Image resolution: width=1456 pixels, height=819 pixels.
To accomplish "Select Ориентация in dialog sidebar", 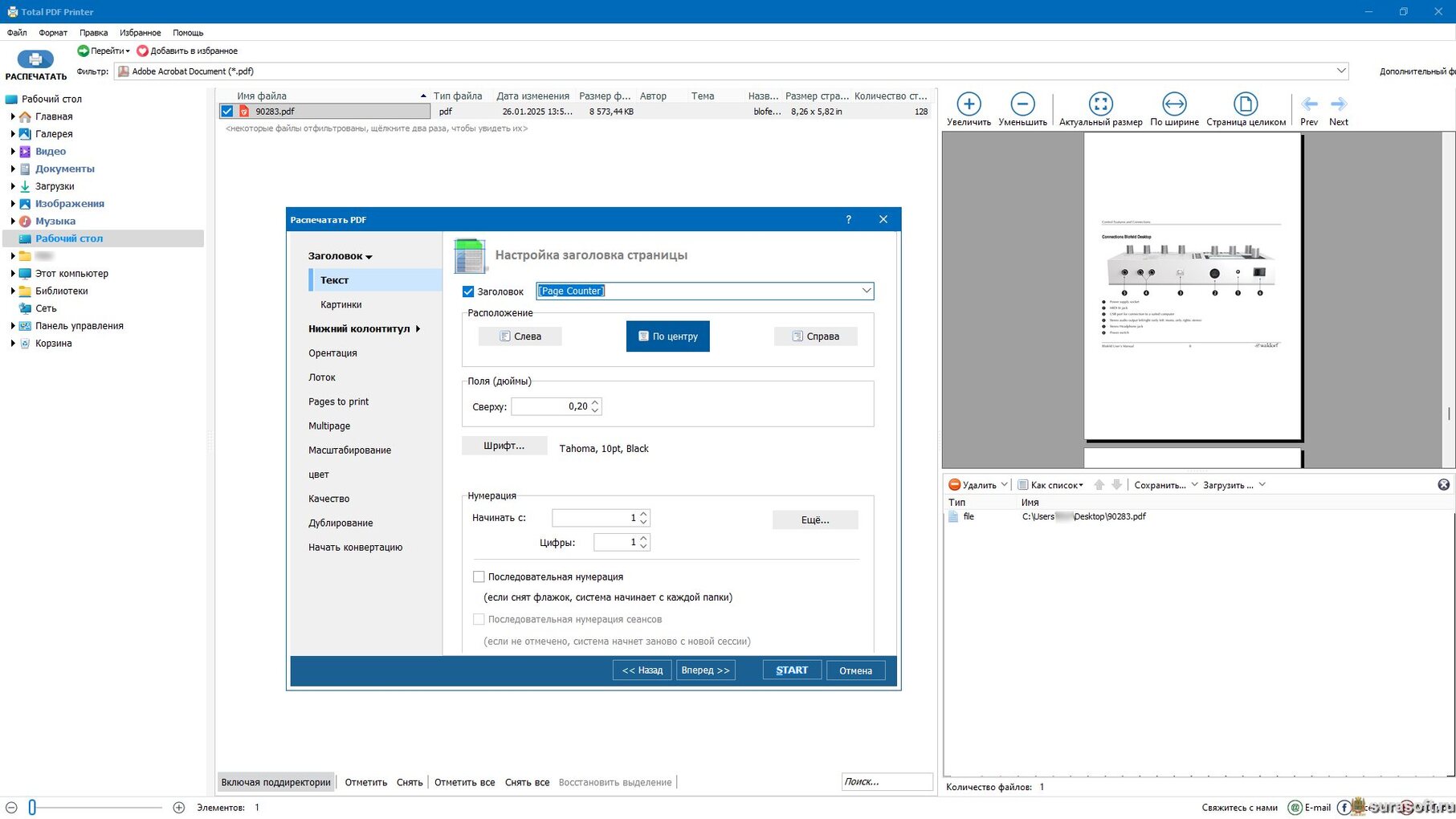I will point(332,353).
